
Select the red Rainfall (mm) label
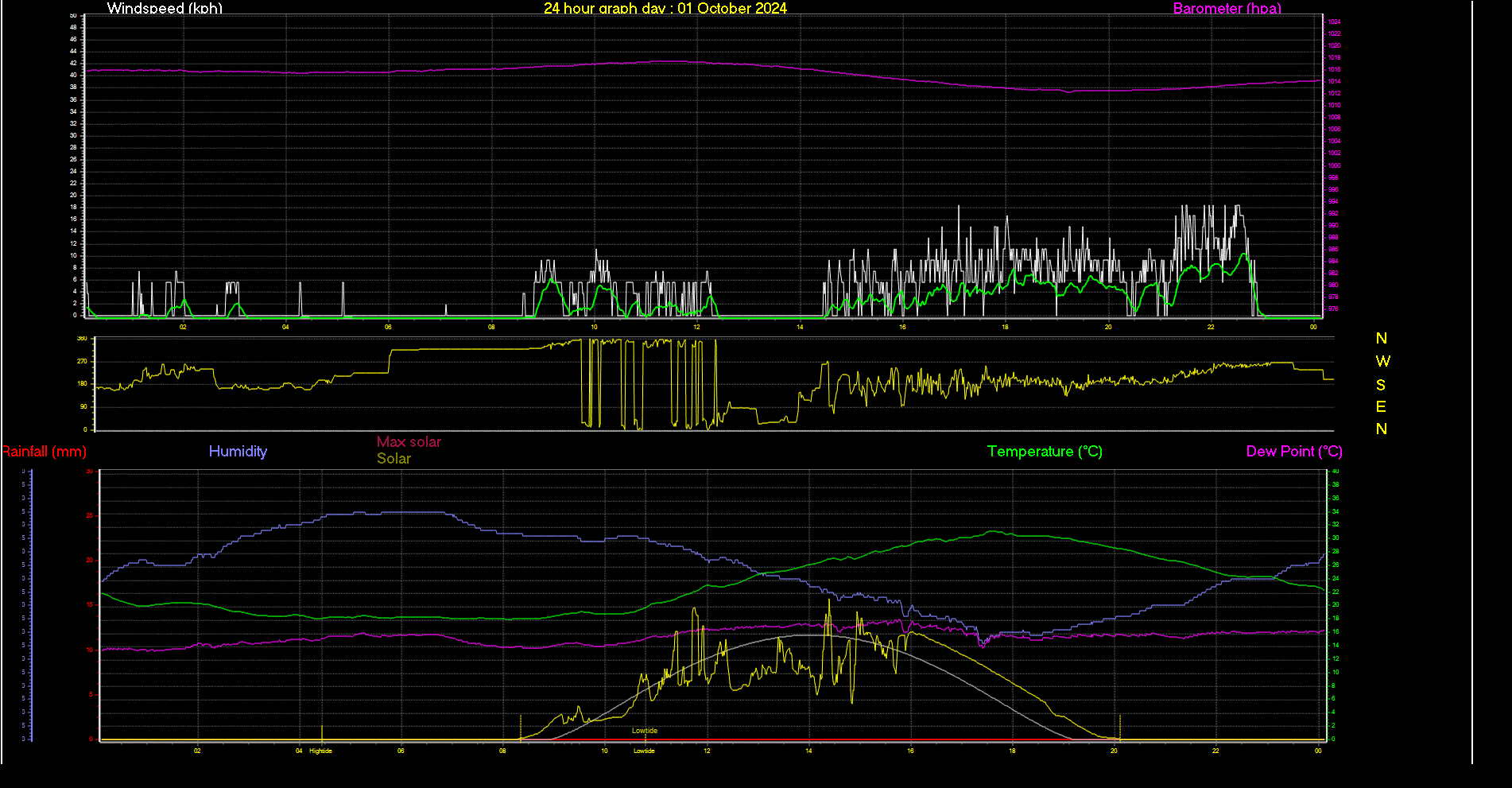tap(44, 452)
